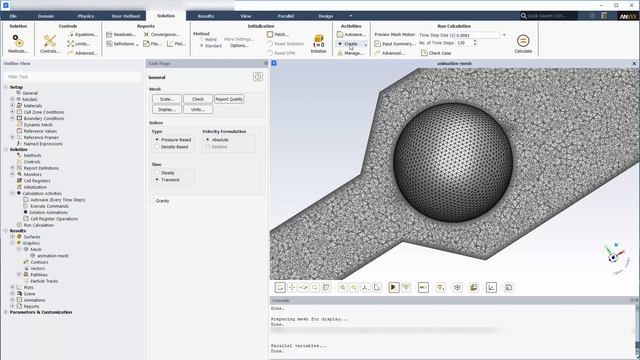Click the Time Step Size input field
The image size is (640, 360).
pyautogui.click(x=477, y=35)
